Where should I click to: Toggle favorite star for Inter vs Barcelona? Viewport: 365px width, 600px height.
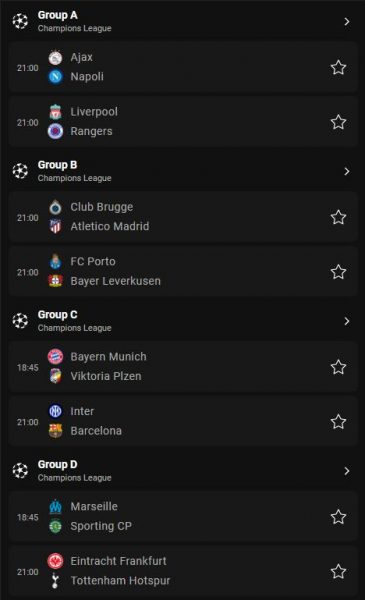[338, 422]
